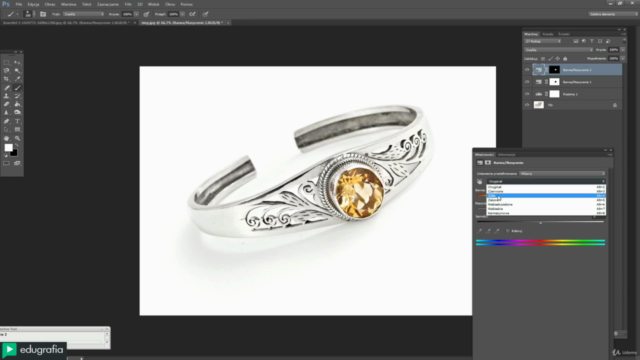Select the Rectangular Marquee tool
This screenshot has height=360, width=640.
click(7, 62)
